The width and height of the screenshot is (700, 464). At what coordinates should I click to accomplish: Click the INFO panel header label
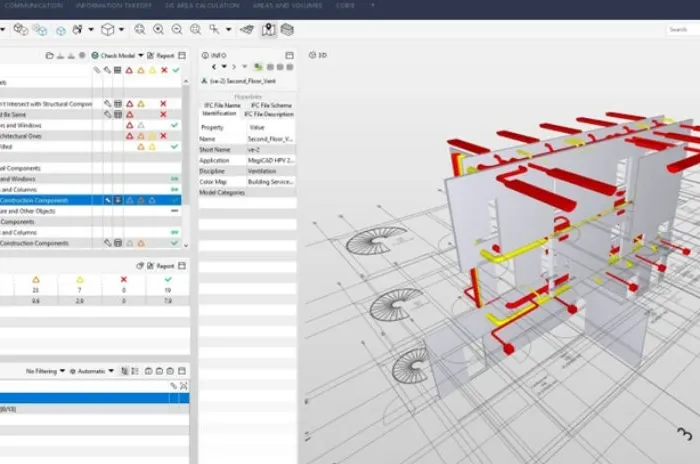(218, 55)
